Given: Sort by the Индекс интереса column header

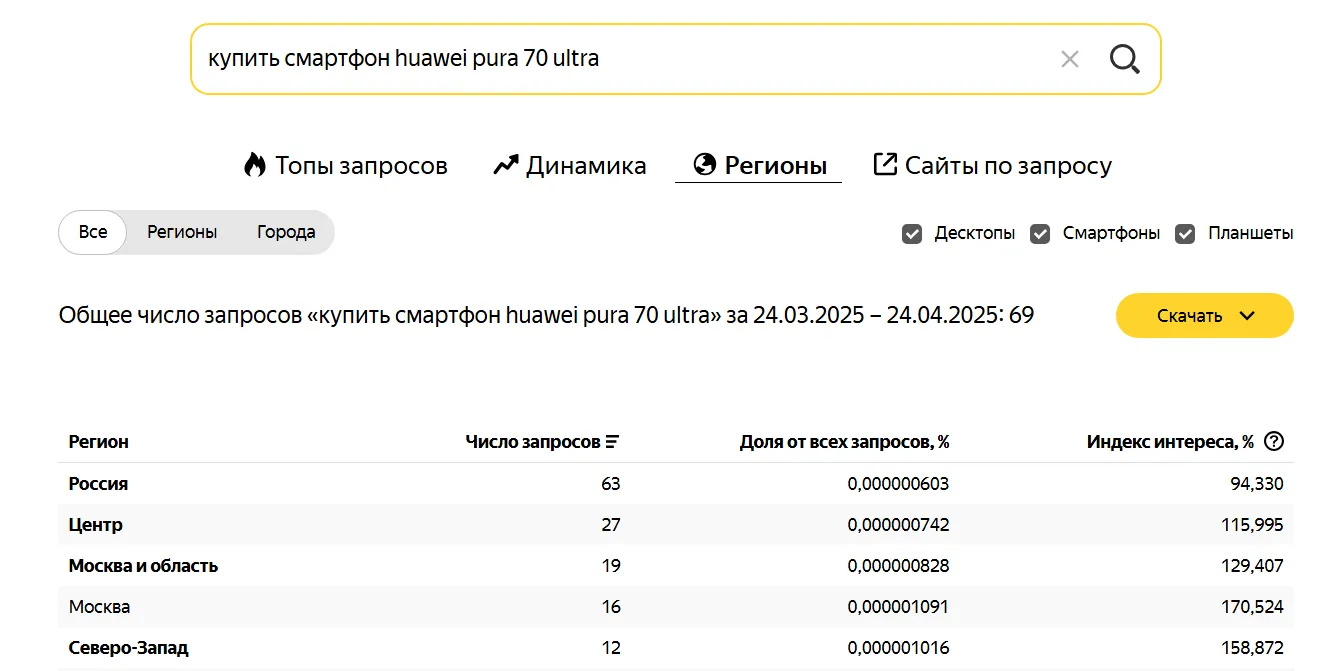Looking at the screenshot, I should pos(1170,442).
